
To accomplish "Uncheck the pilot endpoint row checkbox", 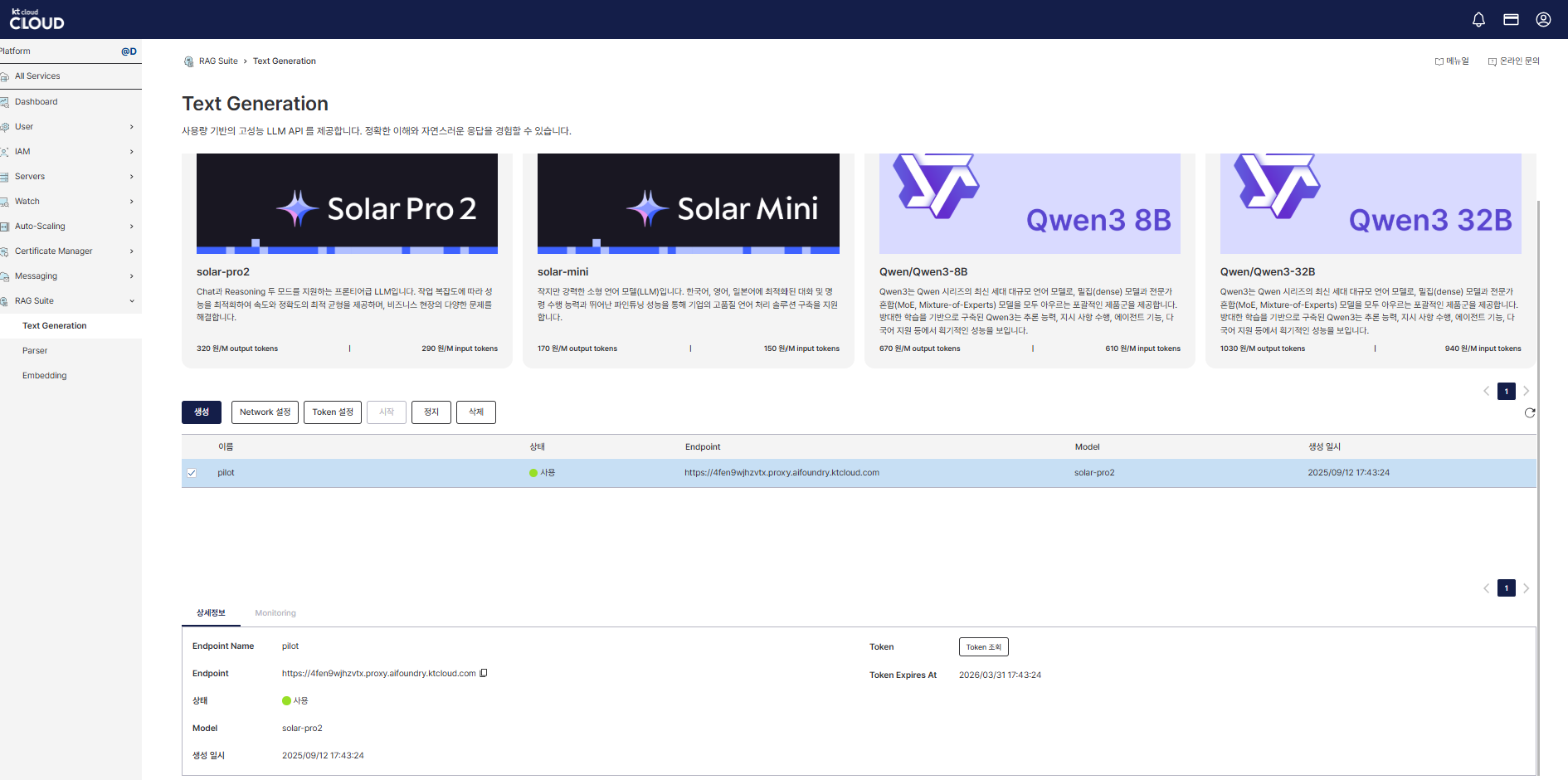I will click(192, 472).
